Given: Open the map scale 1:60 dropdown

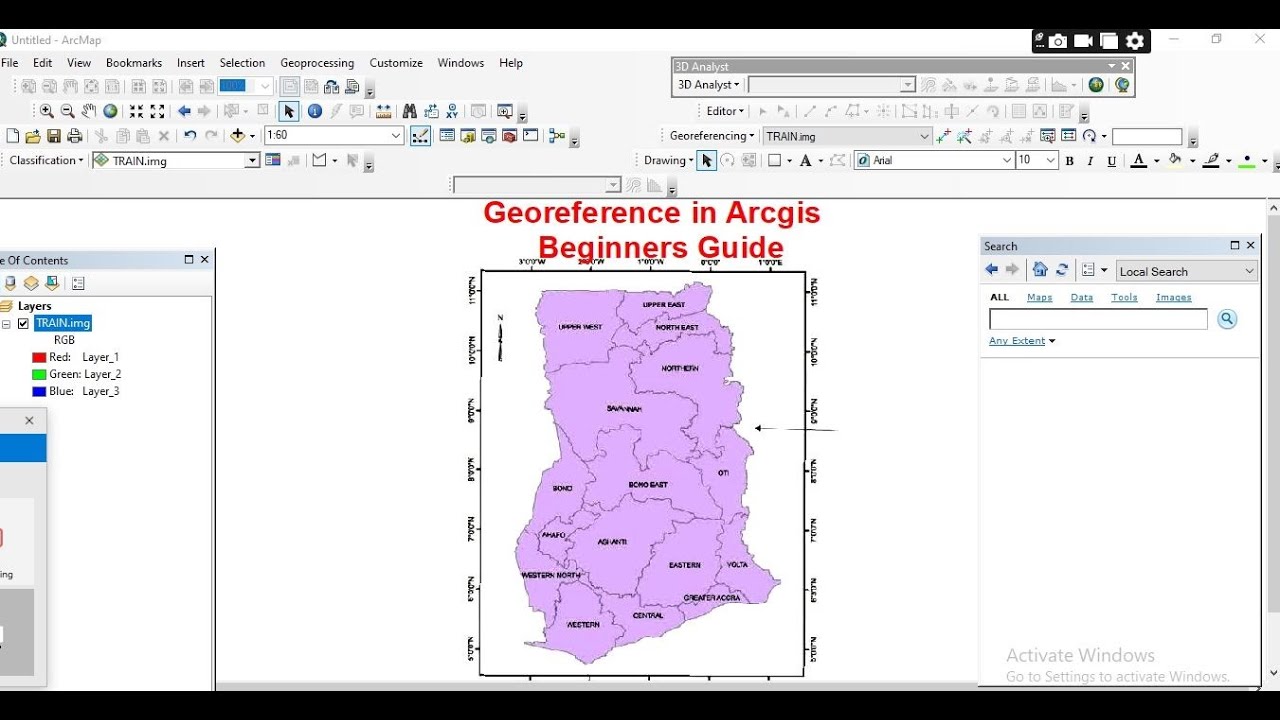Looking at the screenshot, I should (x=396, y=136).
